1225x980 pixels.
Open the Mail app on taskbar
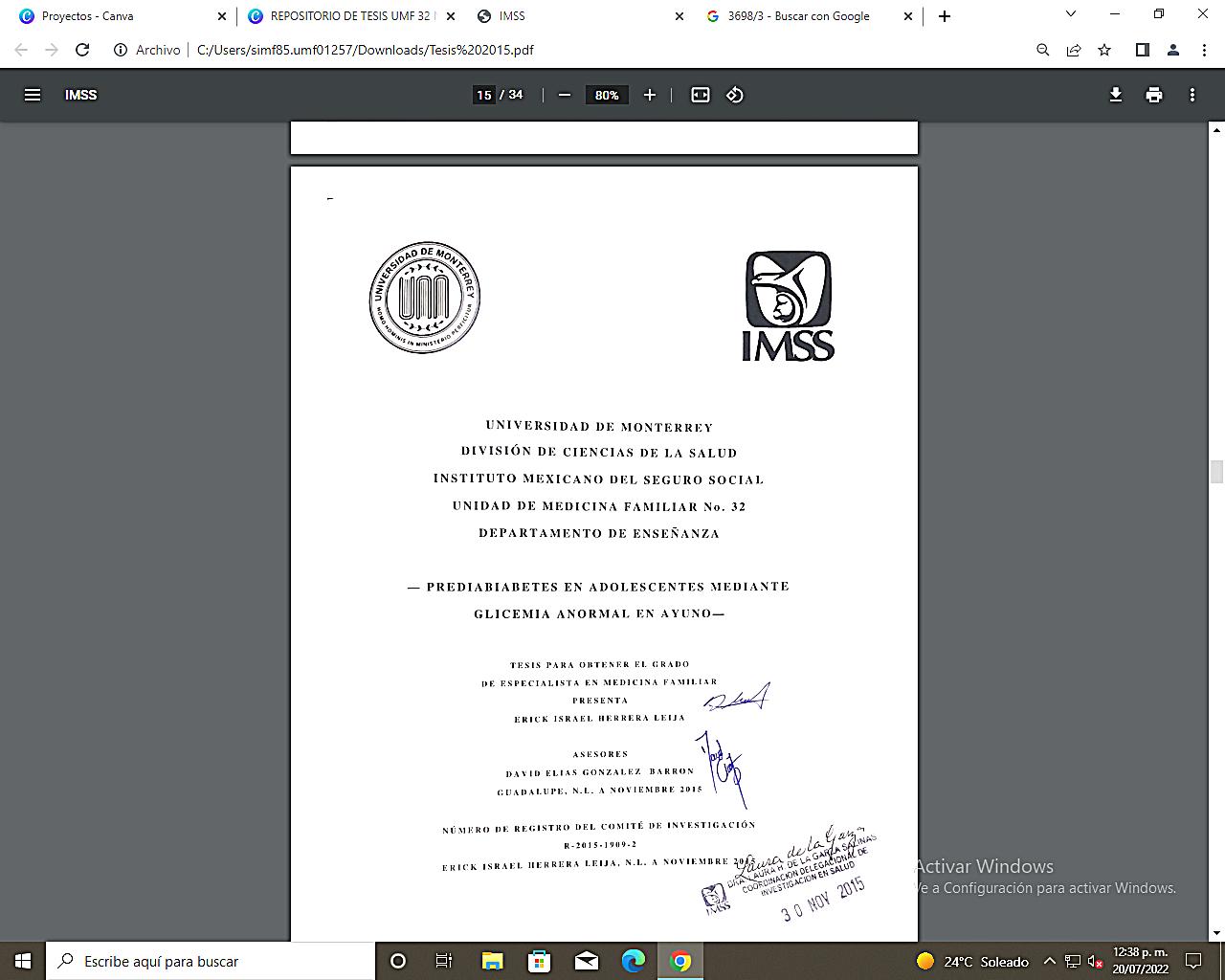(586, 961)
